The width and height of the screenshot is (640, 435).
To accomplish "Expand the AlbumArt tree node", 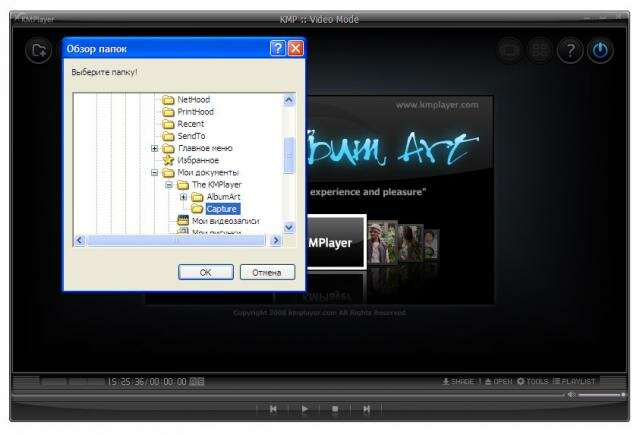I will pyautogui.click(x=184, y=197).
